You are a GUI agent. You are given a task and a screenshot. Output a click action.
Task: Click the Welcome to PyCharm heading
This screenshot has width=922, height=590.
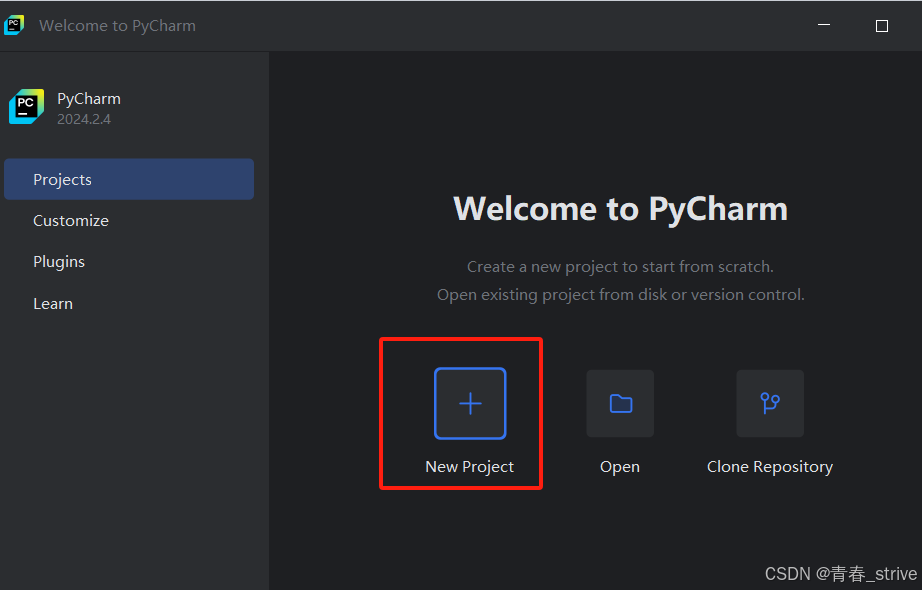pos(620,209)
